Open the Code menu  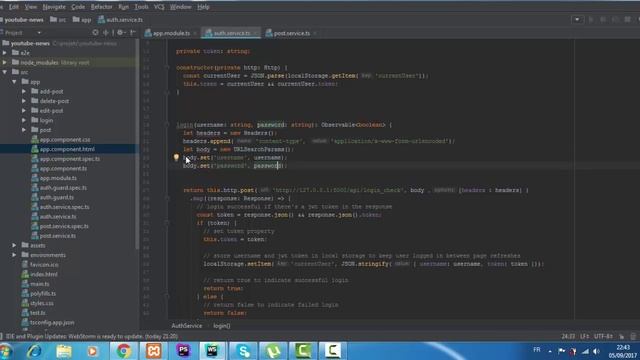[78, 7]
